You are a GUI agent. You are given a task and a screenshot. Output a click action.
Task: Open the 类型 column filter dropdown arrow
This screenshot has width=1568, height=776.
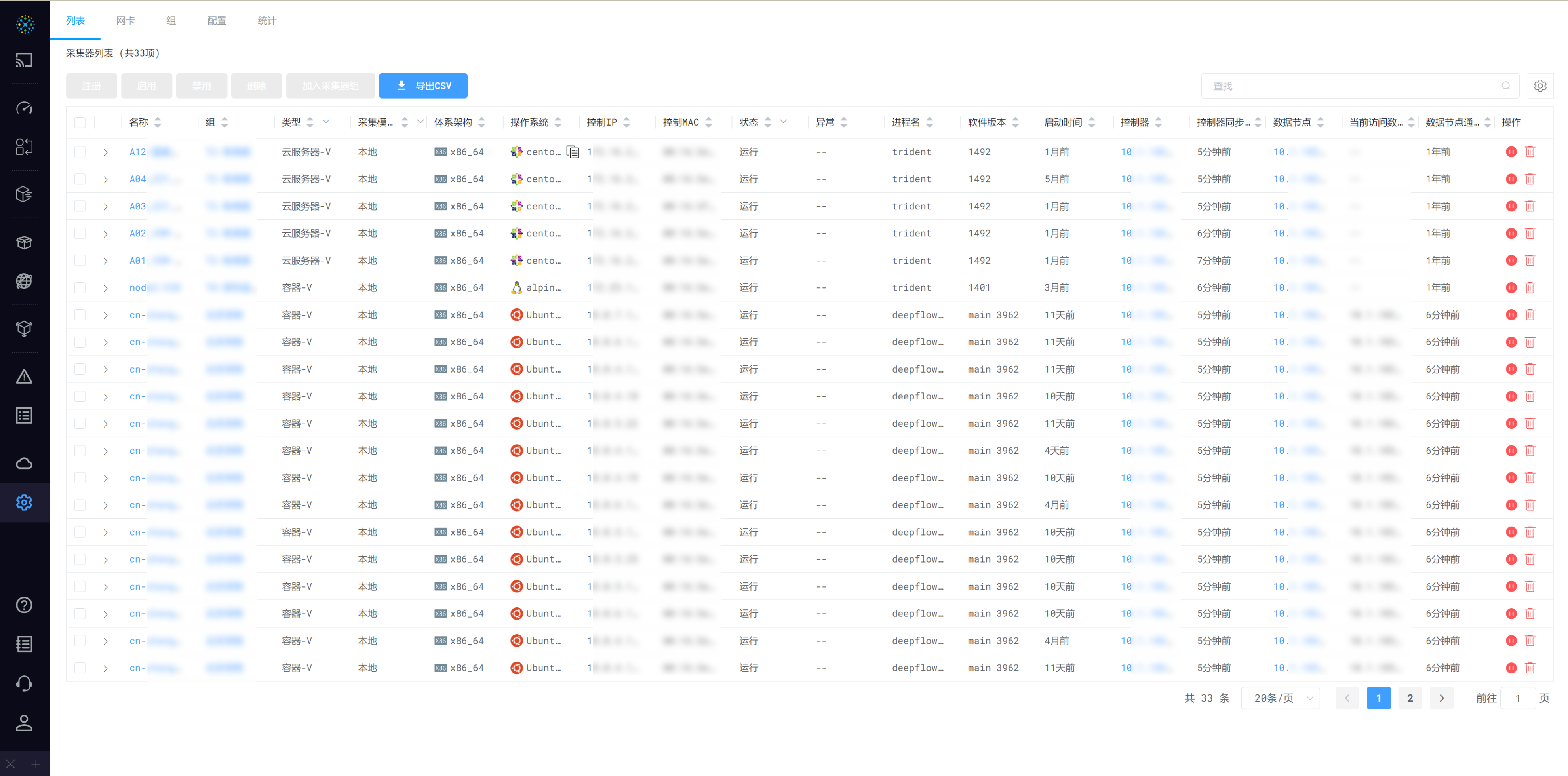[x=326, y=122]
